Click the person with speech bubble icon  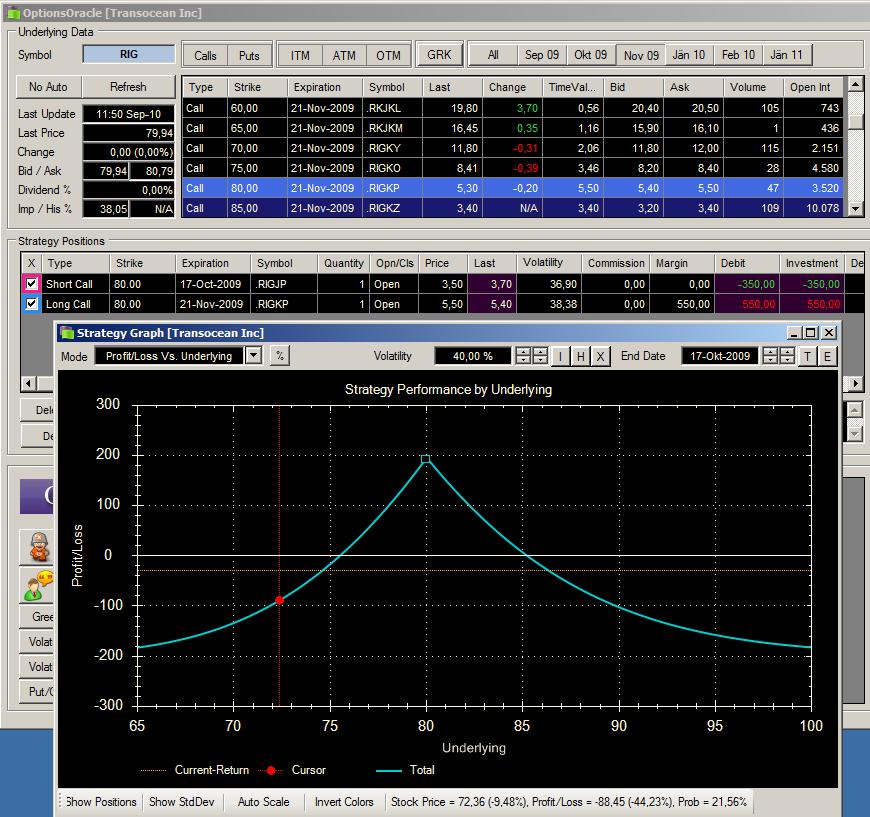point(37,586)
